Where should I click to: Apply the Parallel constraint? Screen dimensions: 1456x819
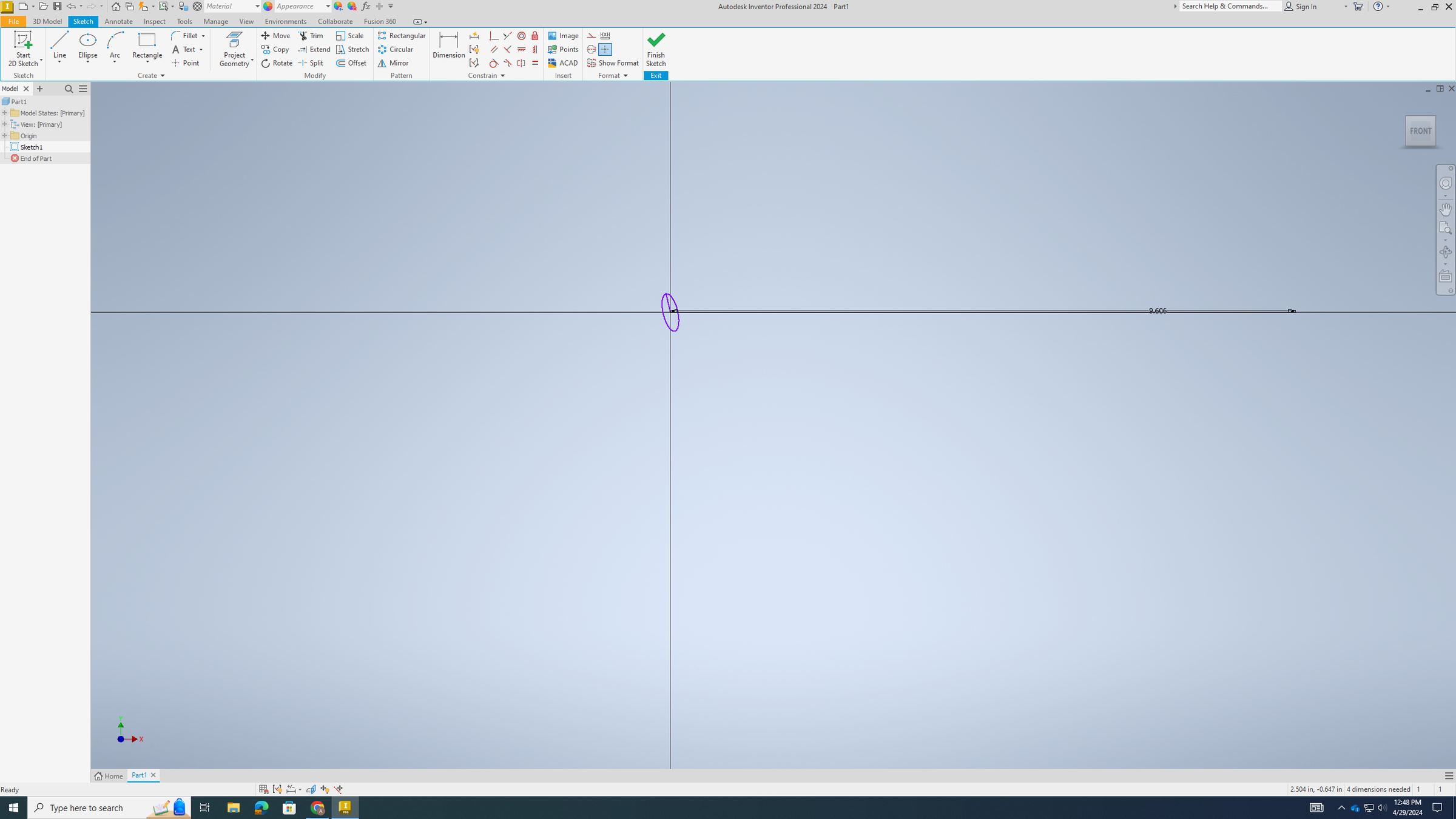point(494,49)
